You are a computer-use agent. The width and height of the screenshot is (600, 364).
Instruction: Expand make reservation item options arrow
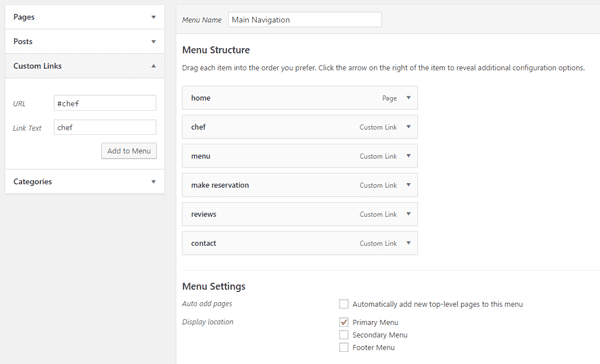tap(408, 185)
